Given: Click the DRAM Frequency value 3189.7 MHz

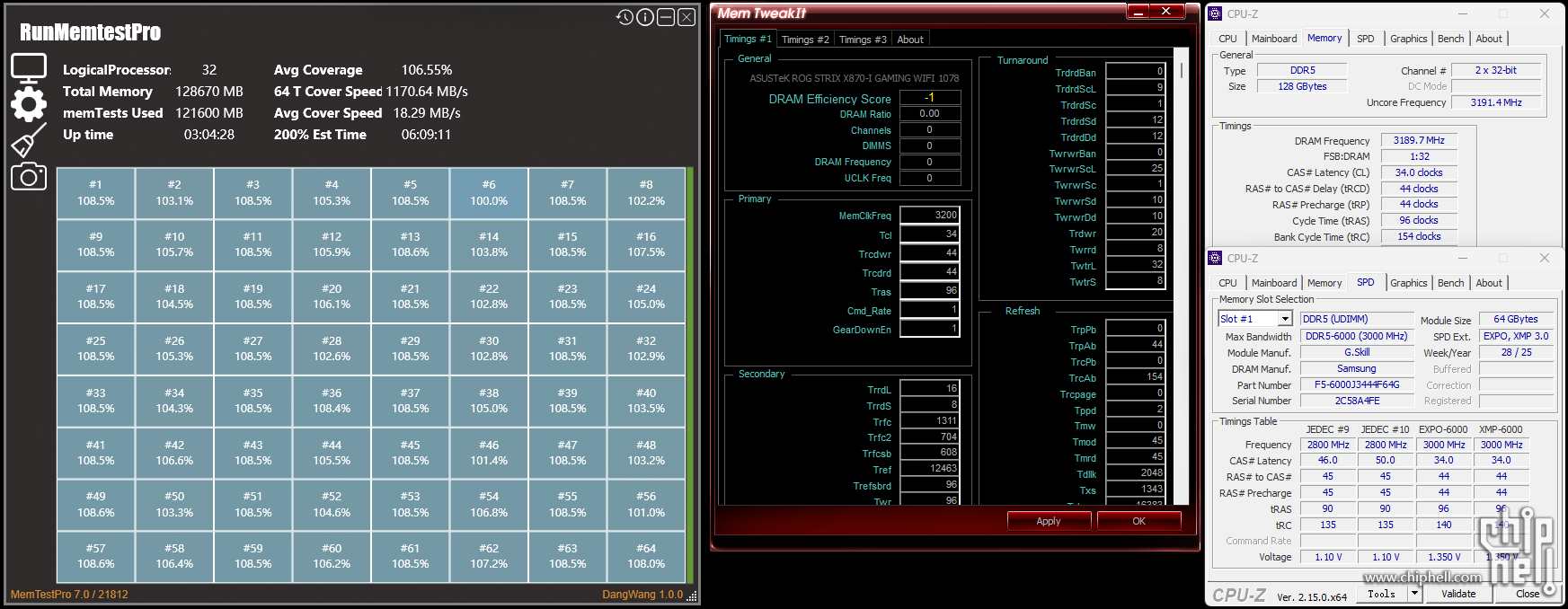Looking at the screenshot, I should click(x=1419, y=140).
